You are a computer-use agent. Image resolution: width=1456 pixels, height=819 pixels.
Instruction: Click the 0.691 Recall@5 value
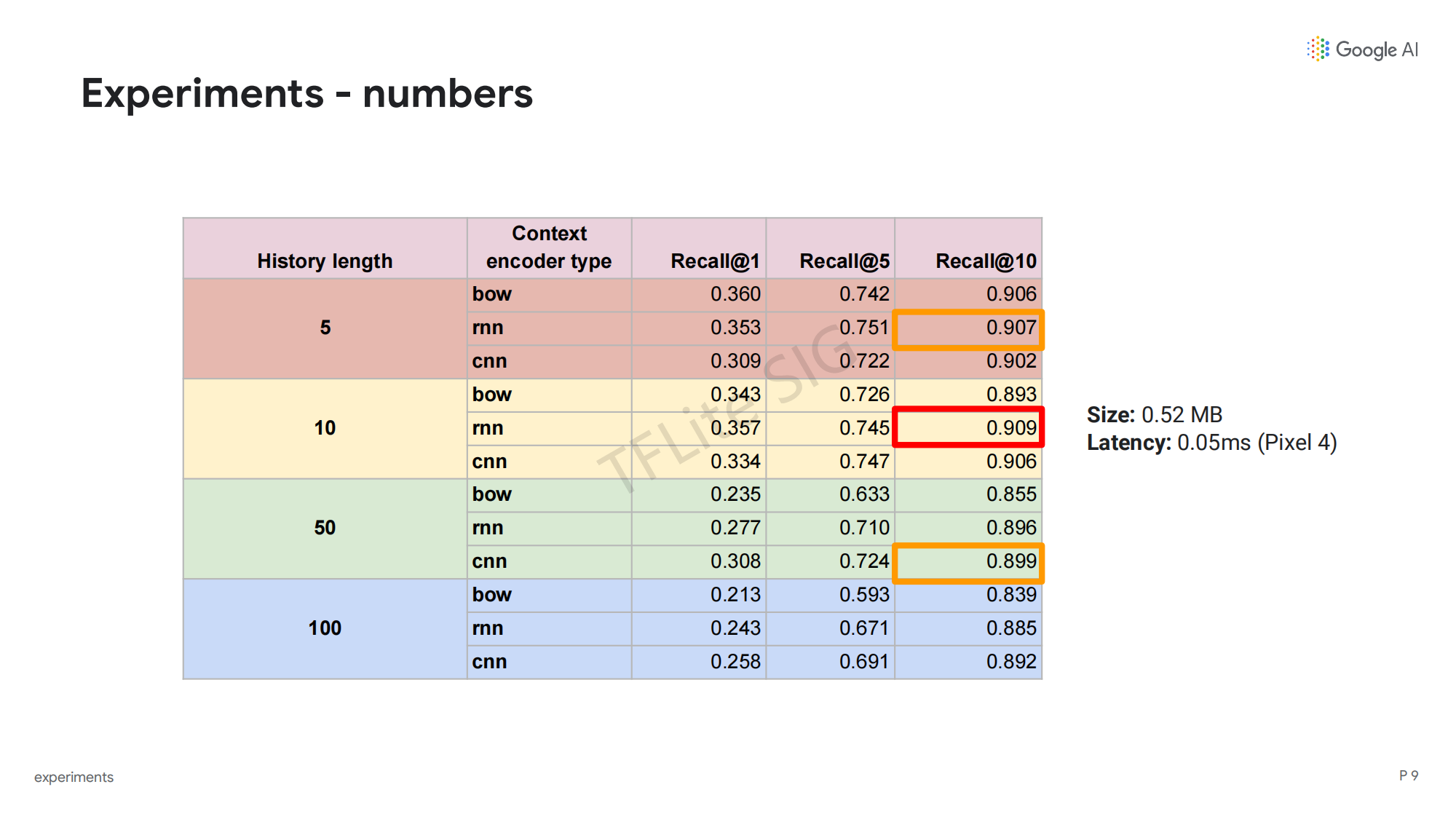864,662
